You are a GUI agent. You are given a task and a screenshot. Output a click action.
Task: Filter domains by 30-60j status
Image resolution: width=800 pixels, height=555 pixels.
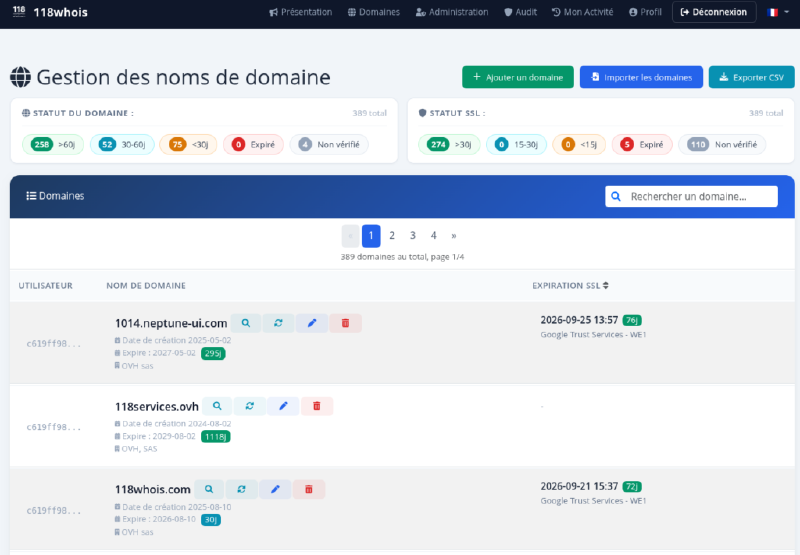pos(122,144)
